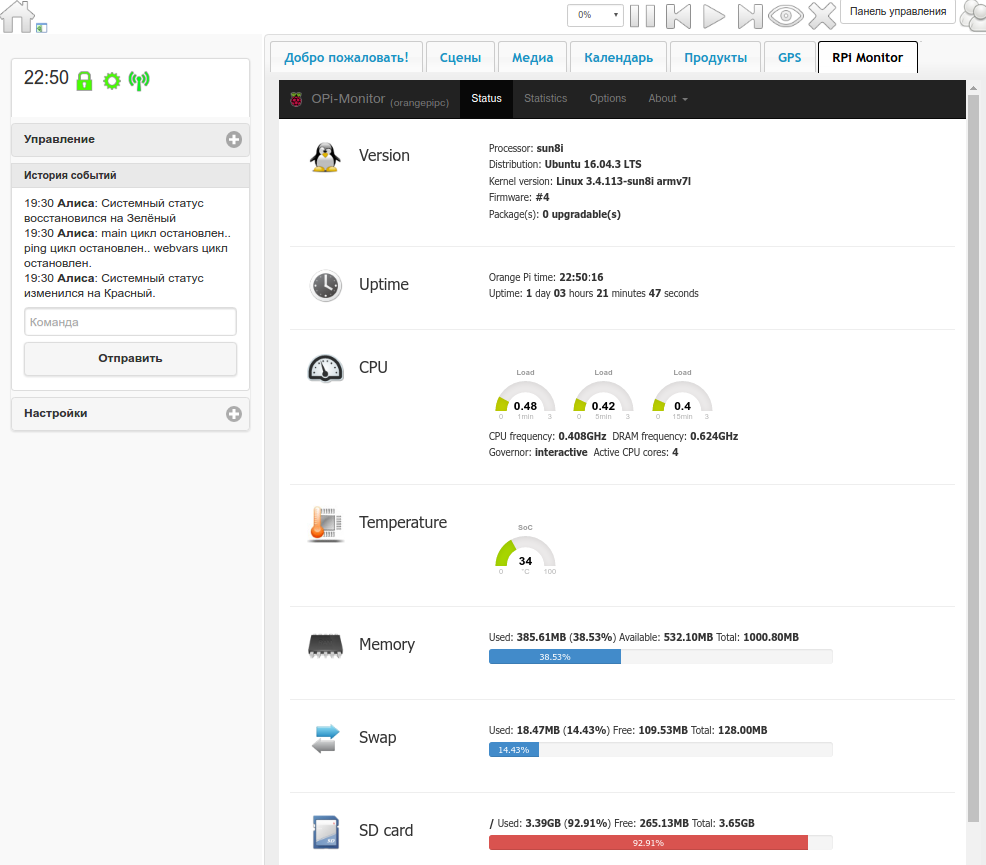This screenshot has height=865, width=986.
Task: Click the home icon at top left
Action: 18,15
